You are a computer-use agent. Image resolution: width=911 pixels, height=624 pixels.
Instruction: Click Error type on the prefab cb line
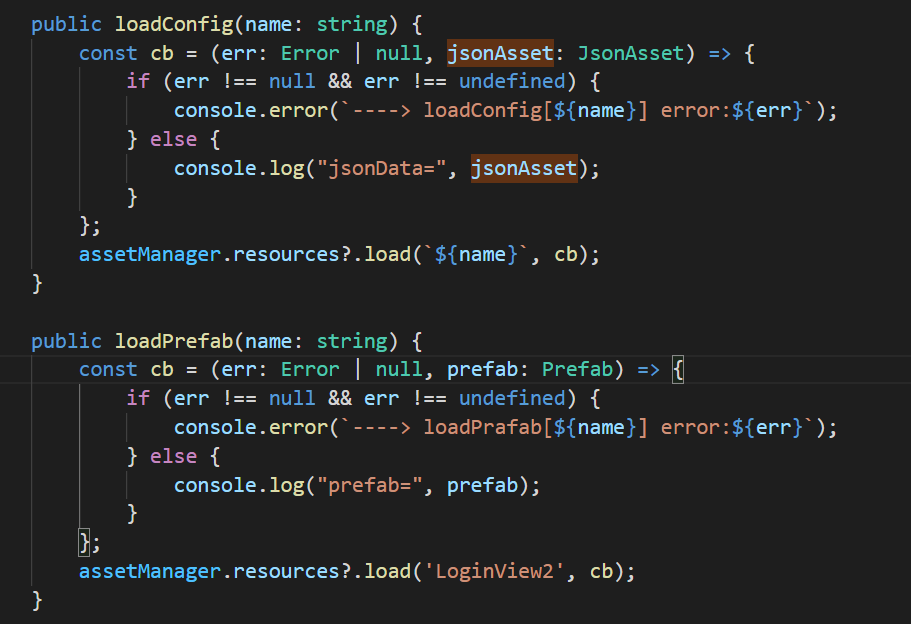tap(310, 370)
